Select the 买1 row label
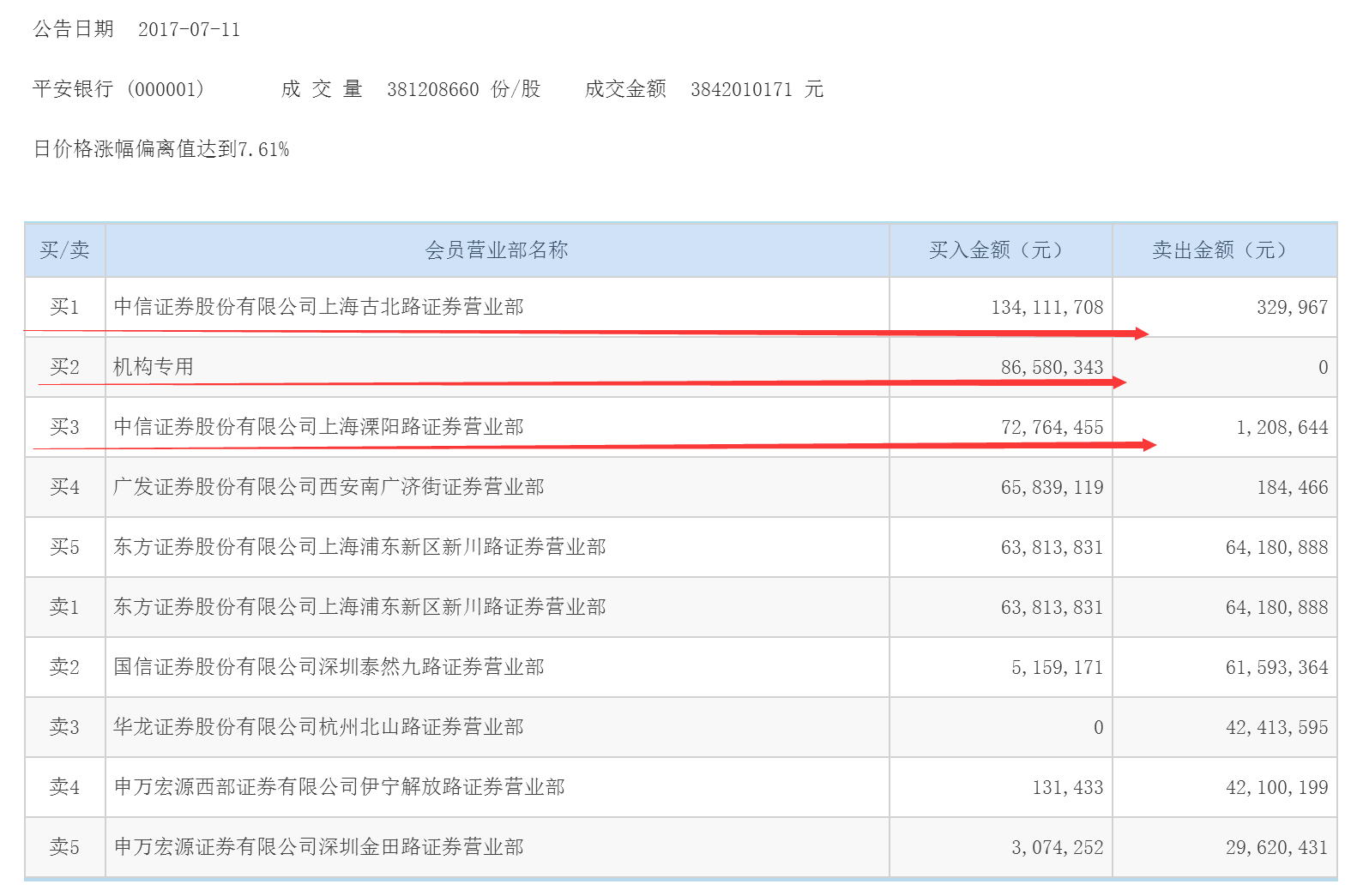Viewport: 1357px width, 896px height. [x=64, y=307]
